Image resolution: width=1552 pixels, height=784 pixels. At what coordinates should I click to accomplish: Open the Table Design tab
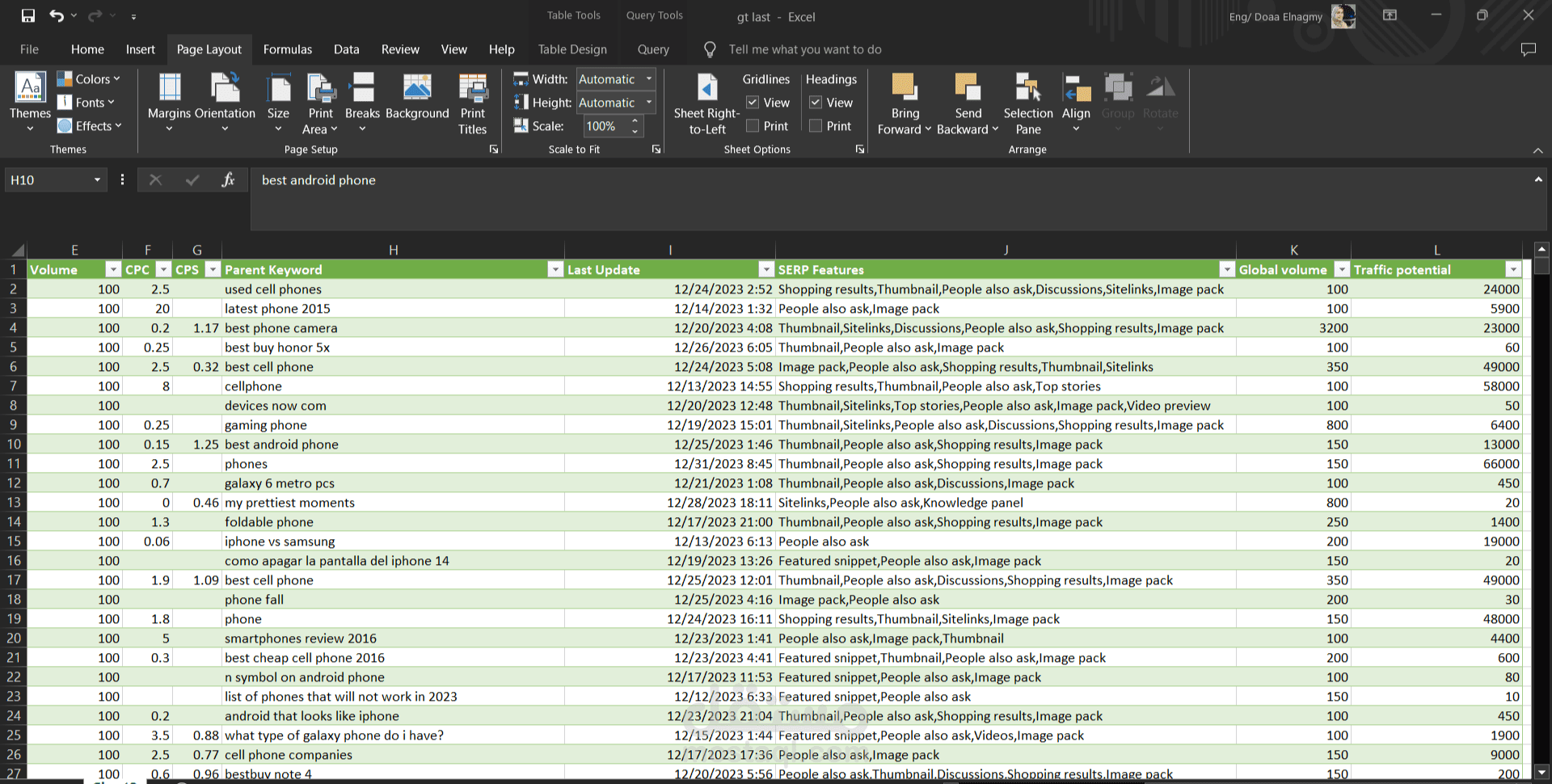572,49
